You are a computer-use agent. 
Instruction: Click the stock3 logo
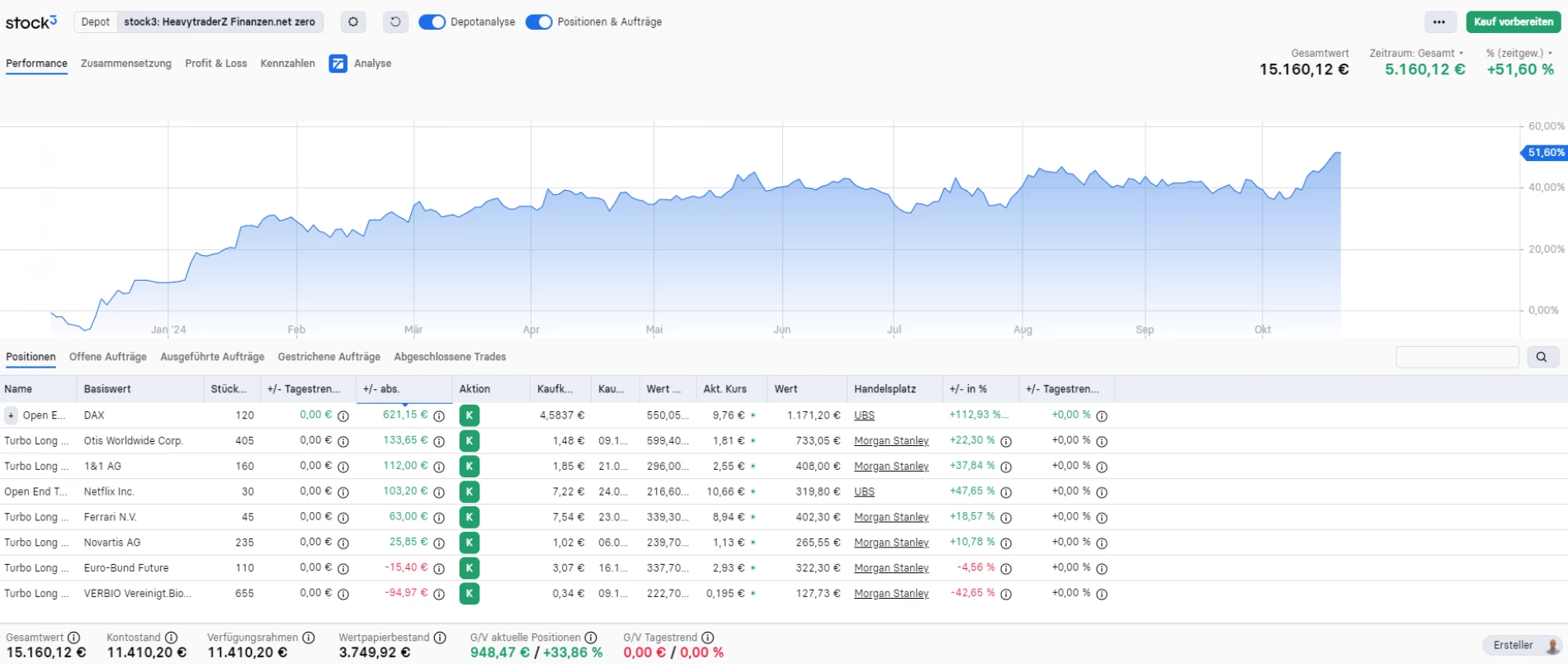coord(31,22)
